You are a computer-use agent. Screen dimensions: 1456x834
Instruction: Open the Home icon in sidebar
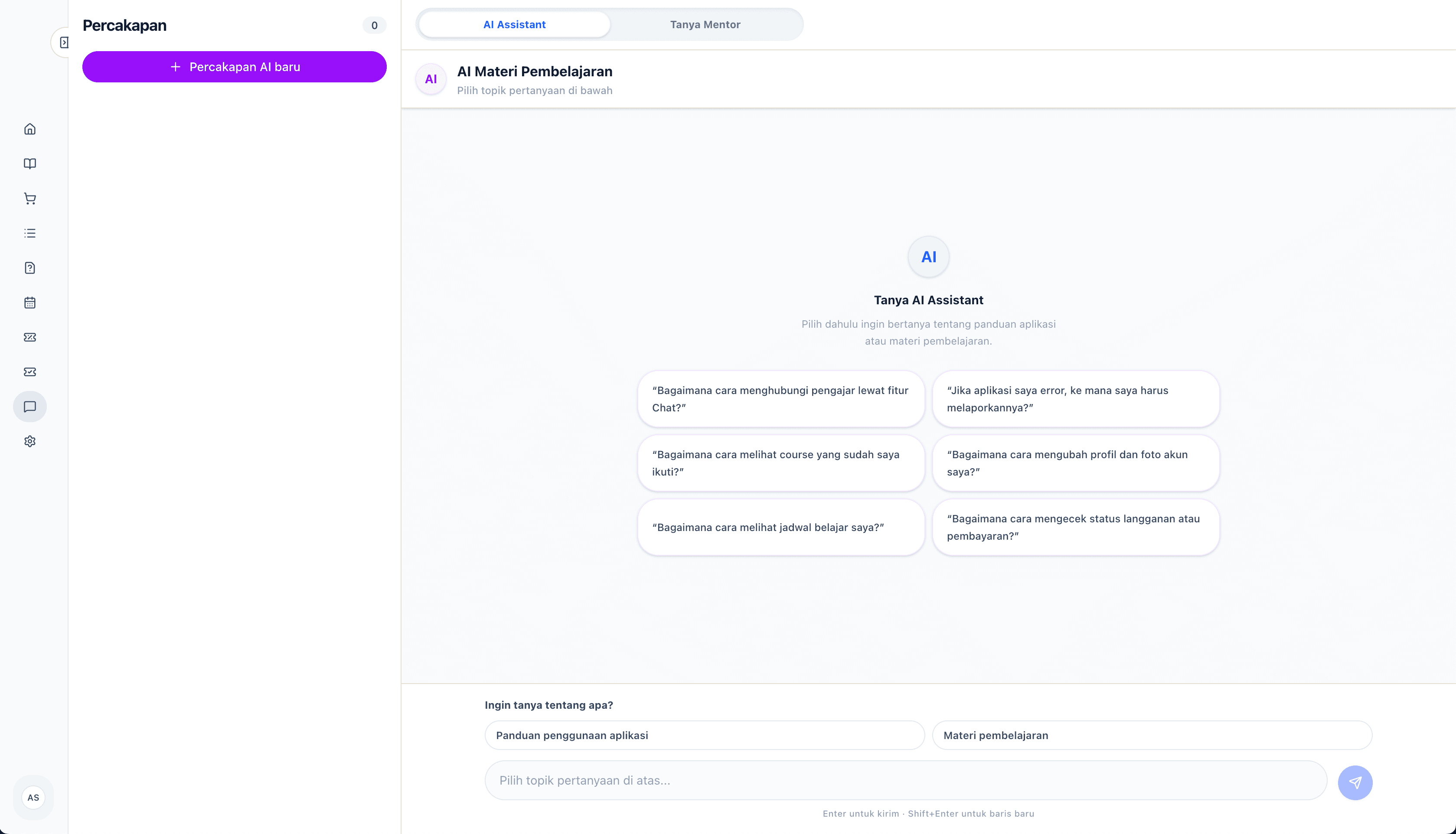pos(30,129)
